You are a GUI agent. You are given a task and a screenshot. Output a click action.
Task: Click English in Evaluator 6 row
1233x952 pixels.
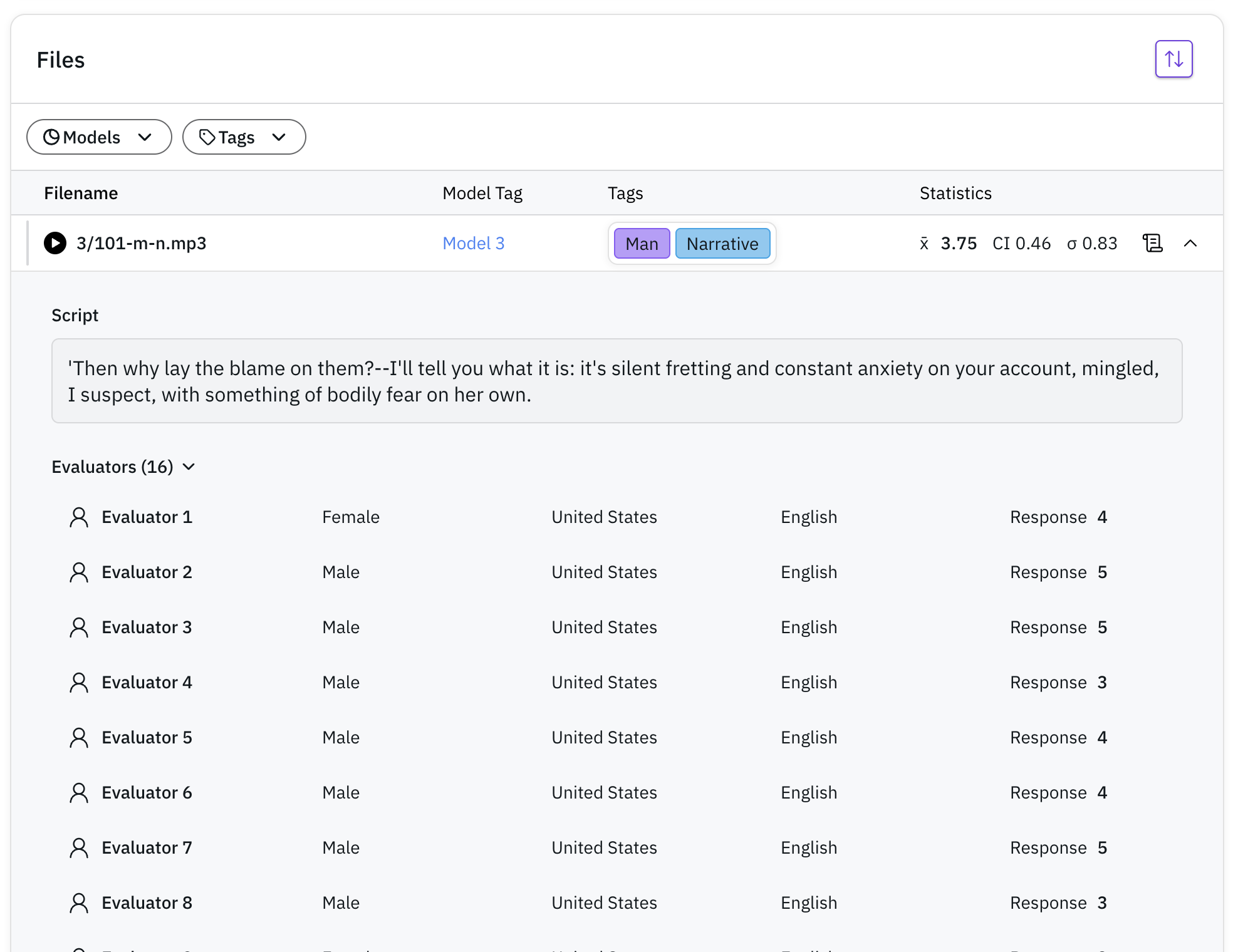pos(809,792)
